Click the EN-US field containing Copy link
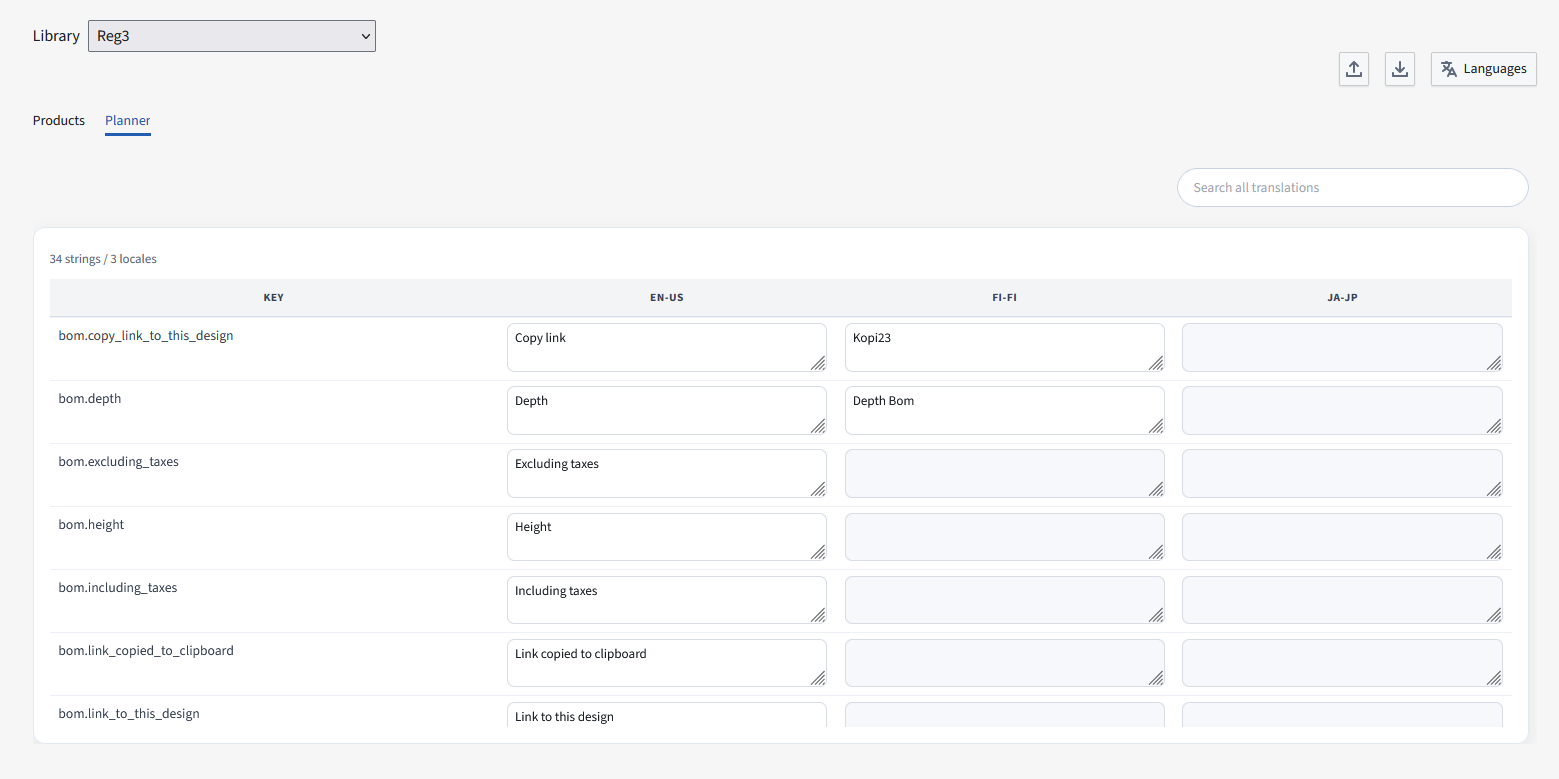The image size is (1559, 779). 666,347
